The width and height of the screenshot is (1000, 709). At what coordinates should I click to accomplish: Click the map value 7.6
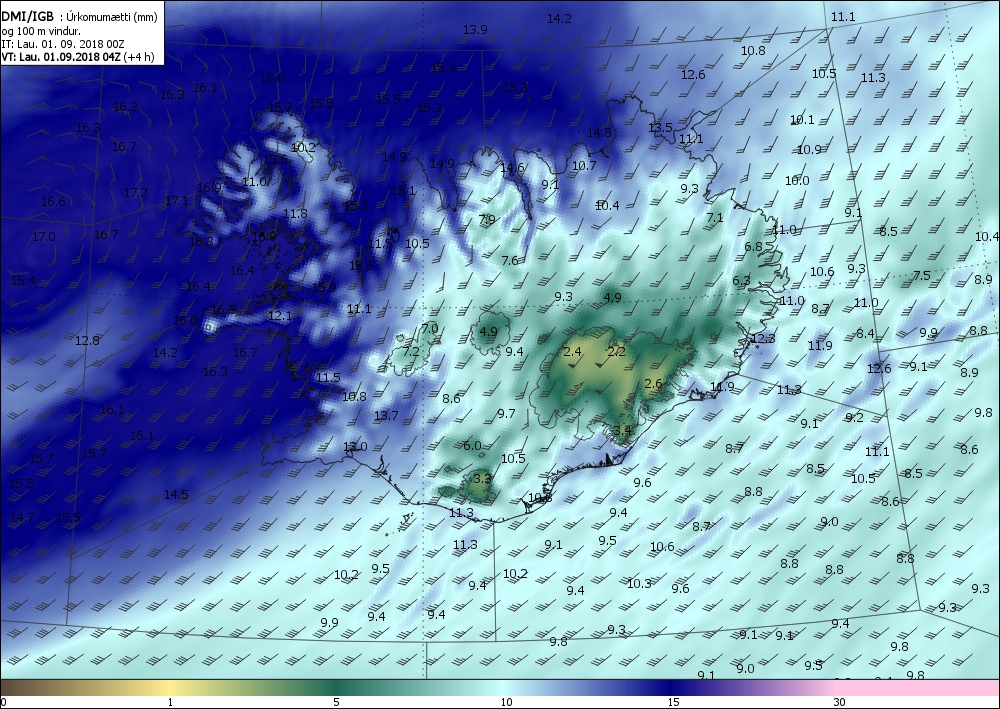510,260
